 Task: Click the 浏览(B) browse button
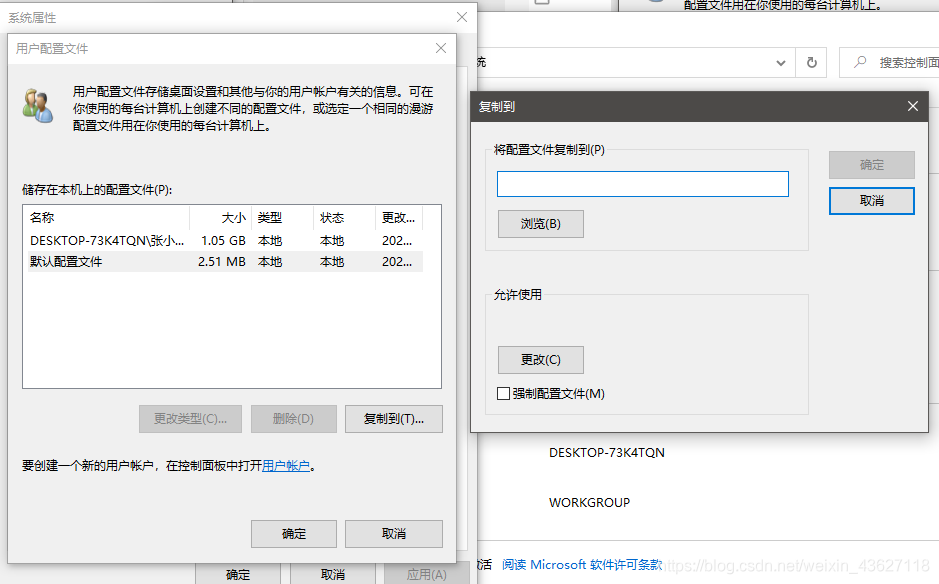click(540, 223)
